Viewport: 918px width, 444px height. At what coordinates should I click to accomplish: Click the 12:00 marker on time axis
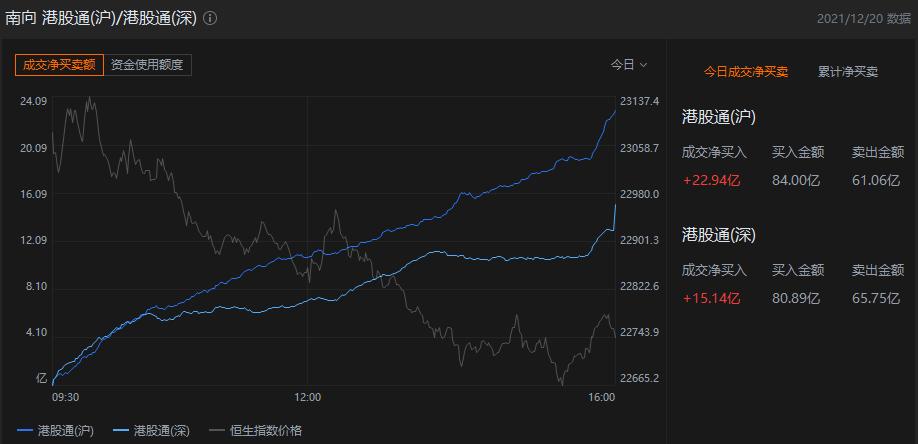tap(308, 397)
